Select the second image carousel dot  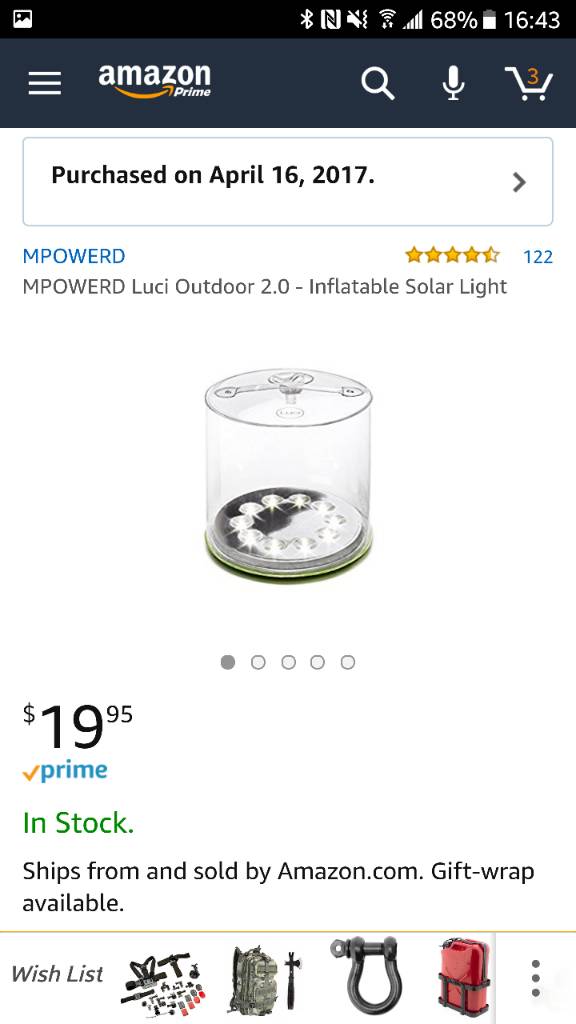pos(258,662)
